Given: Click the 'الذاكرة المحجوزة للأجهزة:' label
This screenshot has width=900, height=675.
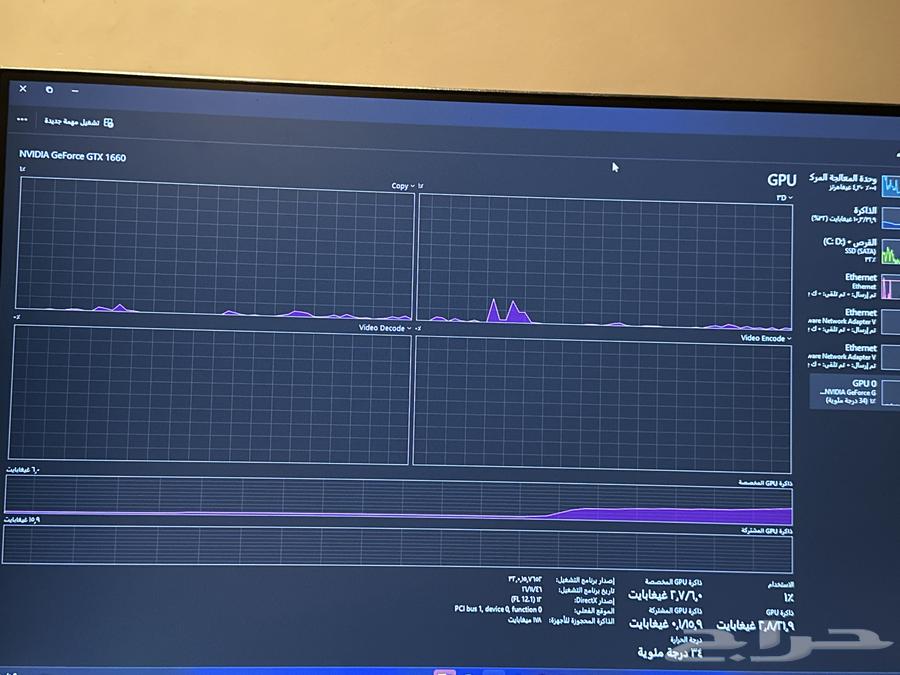Looking at the screenshot, I should [581, 621].
